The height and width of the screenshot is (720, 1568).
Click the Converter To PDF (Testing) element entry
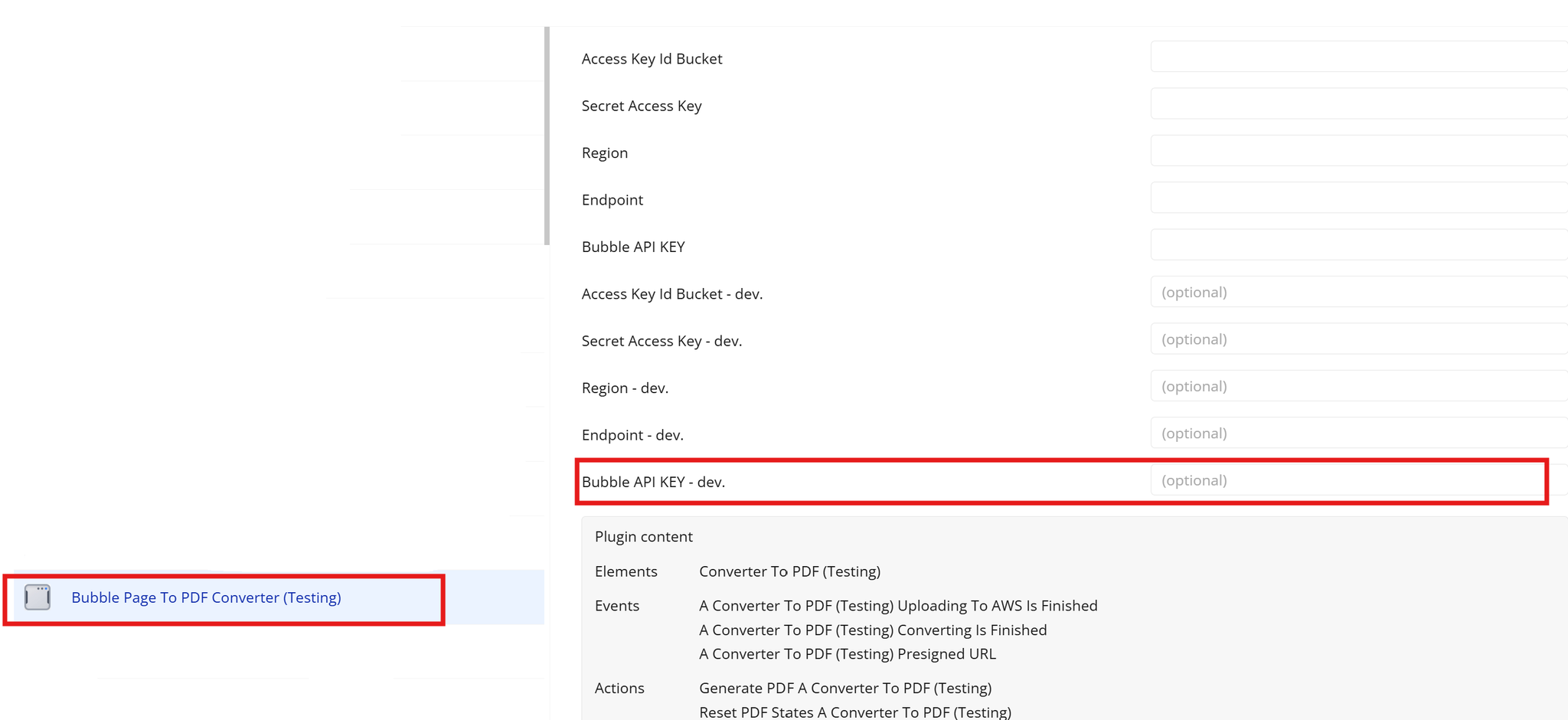click(789, 571)
